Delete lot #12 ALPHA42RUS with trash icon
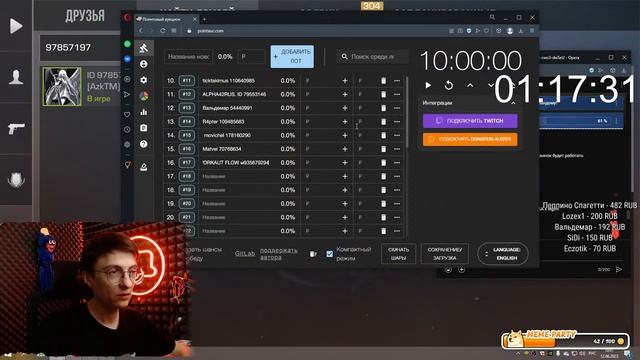The image size is (640, 360). 383,94
